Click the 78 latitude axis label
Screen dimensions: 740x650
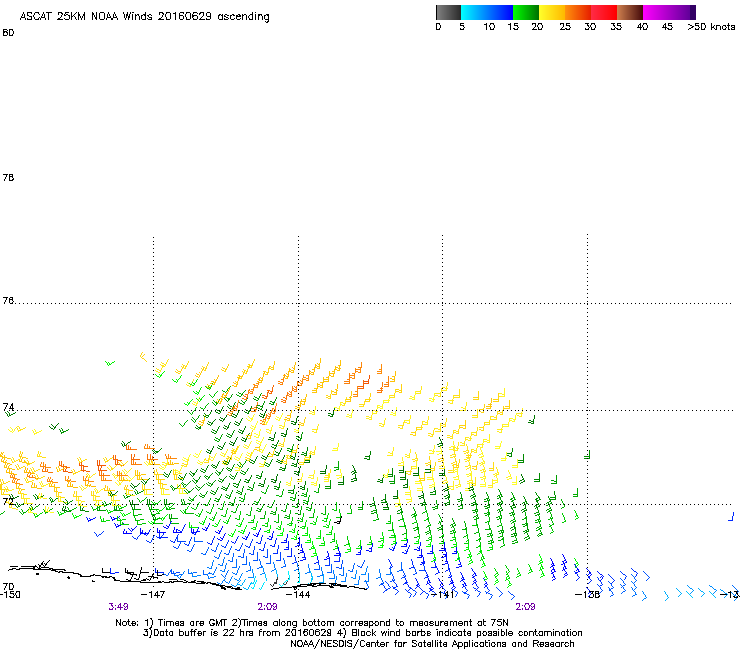[8, 177]
